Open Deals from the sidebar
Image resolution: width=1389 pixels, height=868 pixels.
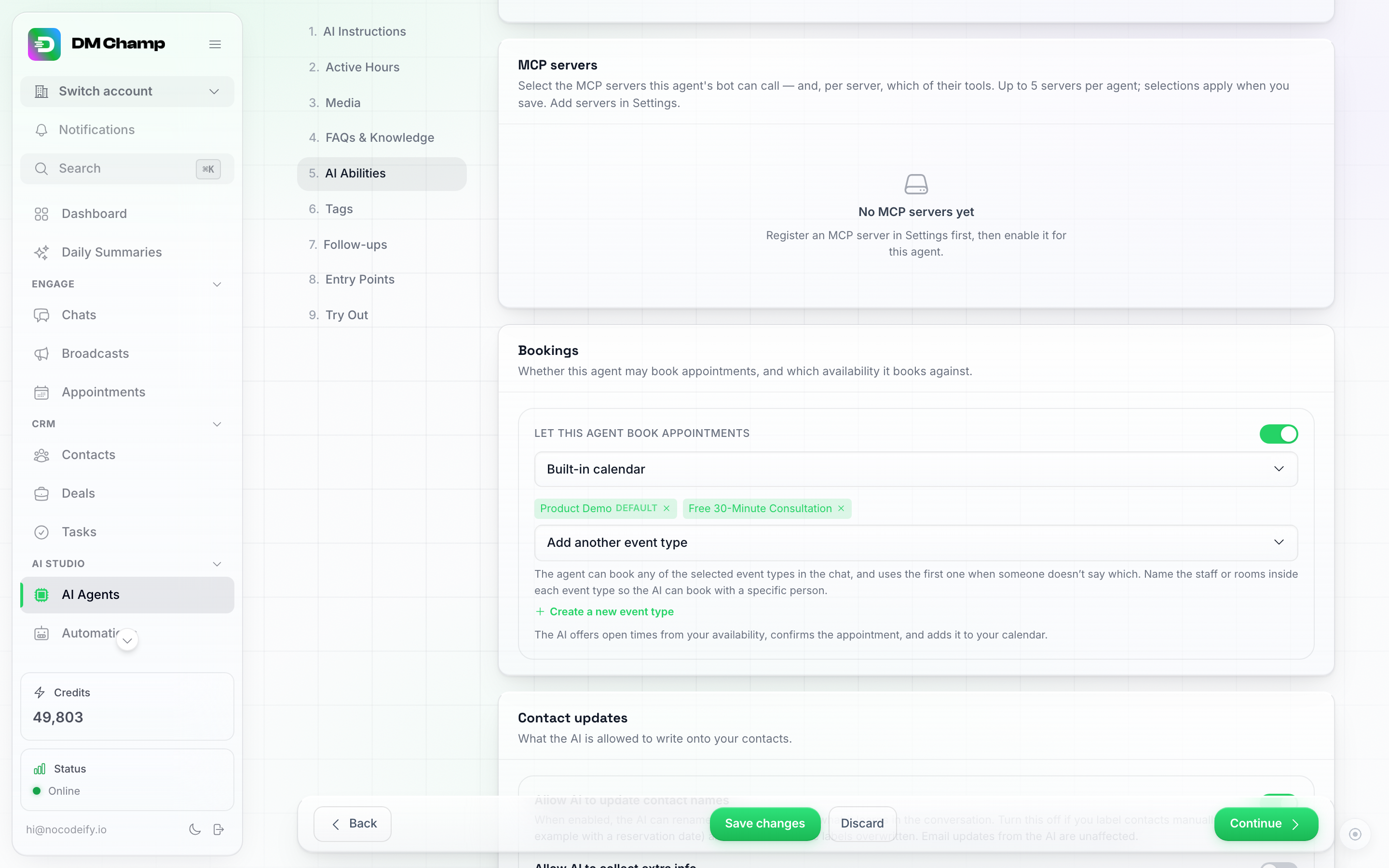(127, 494)
